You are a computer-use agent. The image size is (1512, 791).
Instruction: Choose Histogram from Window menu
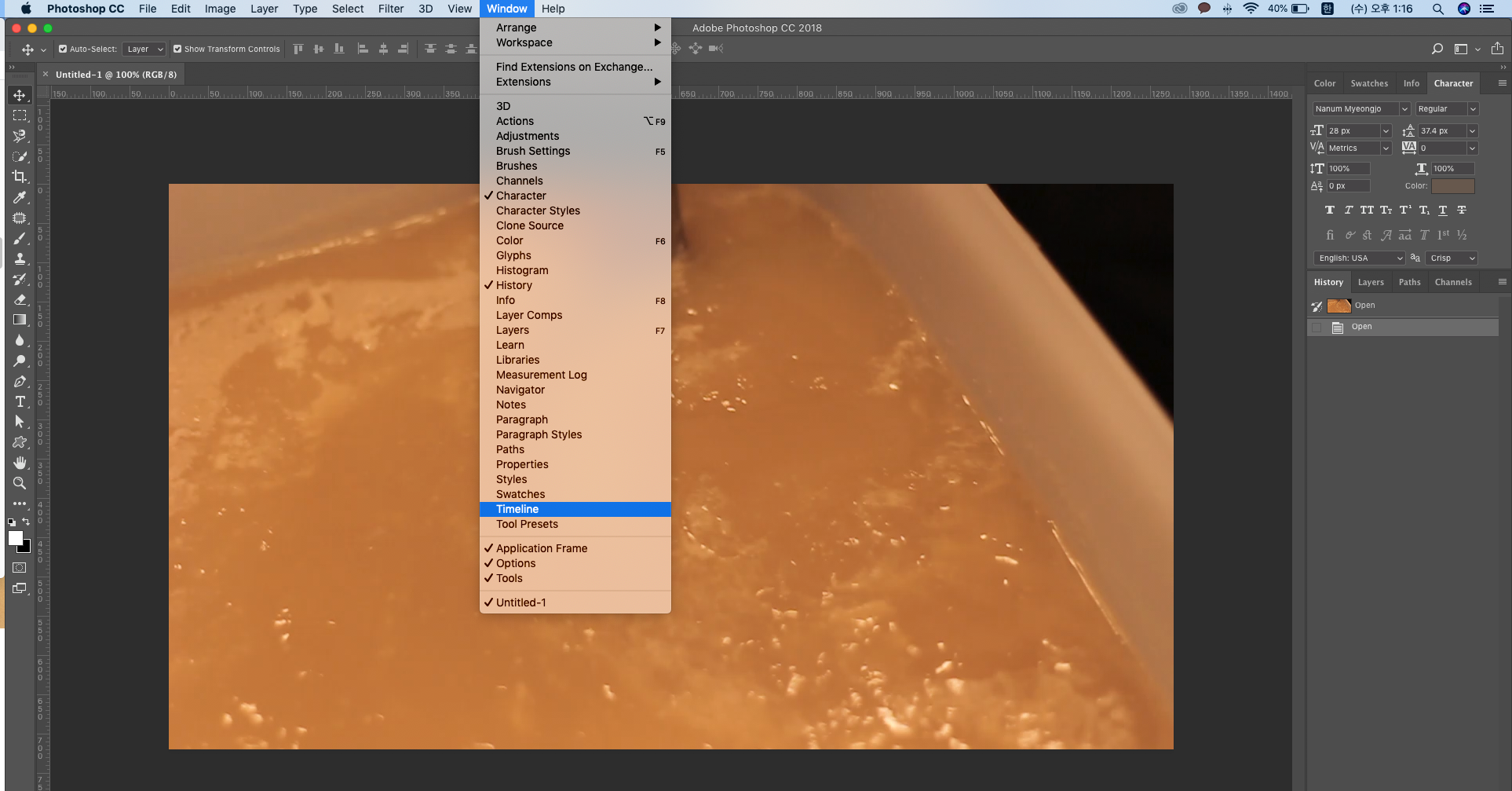click(575, 270)
